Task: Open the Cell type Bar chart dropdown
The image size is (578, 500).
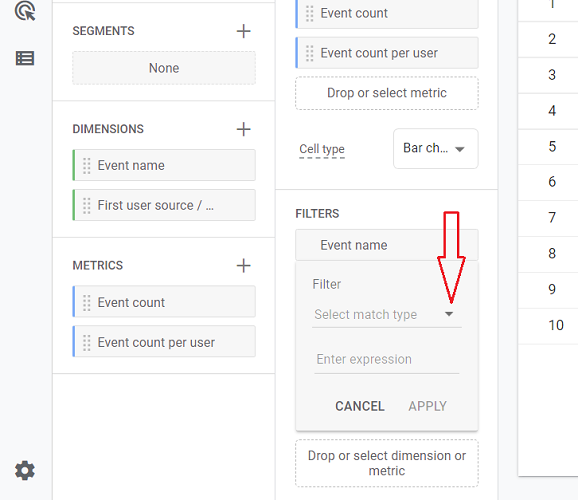Action: click(436, 149)
